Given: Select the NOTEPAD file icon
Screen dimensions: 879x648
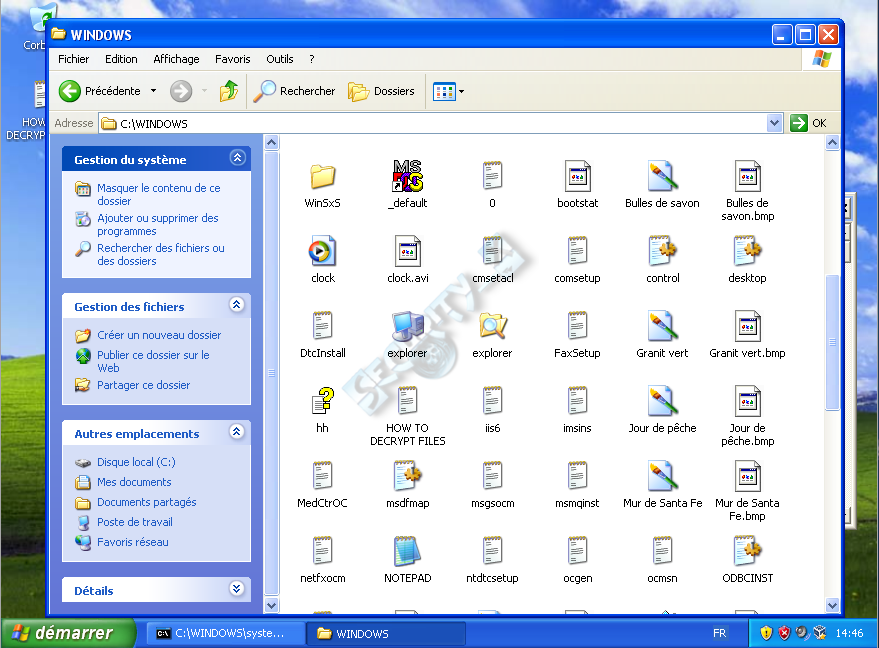Looking at the screenshot, I should tap(407, 552).
